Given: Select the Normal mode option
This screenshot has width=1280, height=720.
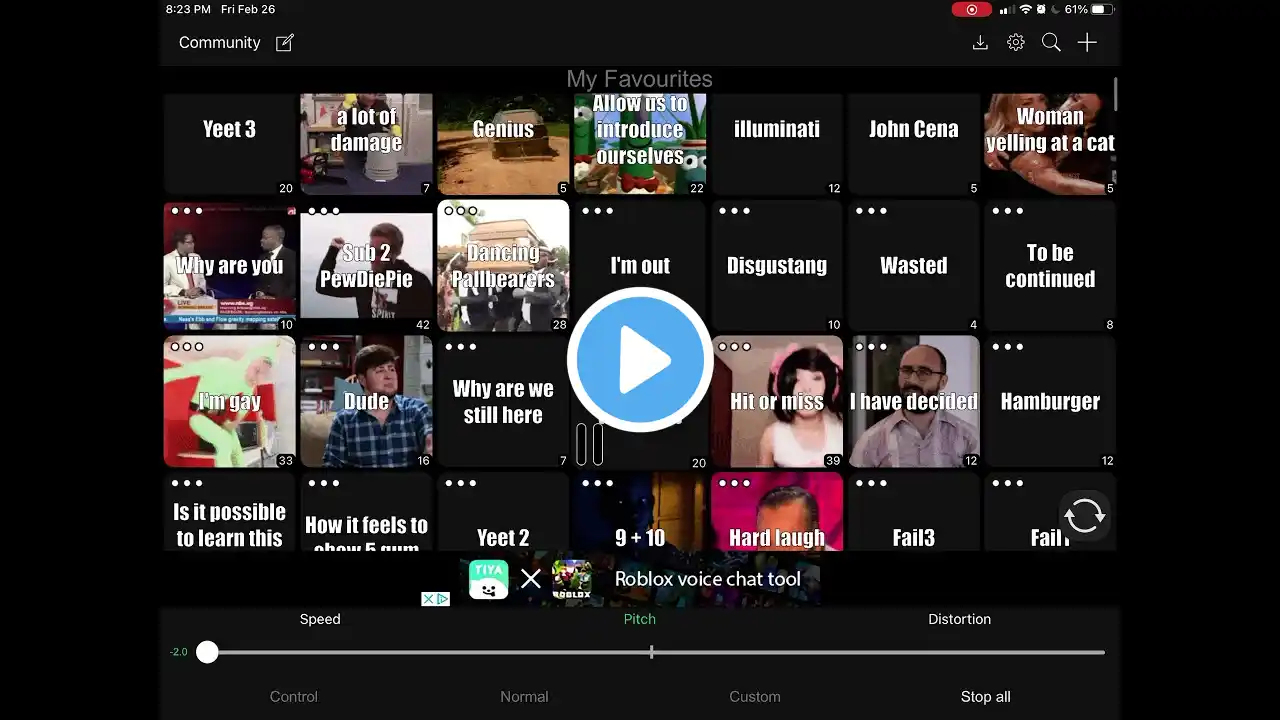Looking at the screenshot, I should [524, 697].
